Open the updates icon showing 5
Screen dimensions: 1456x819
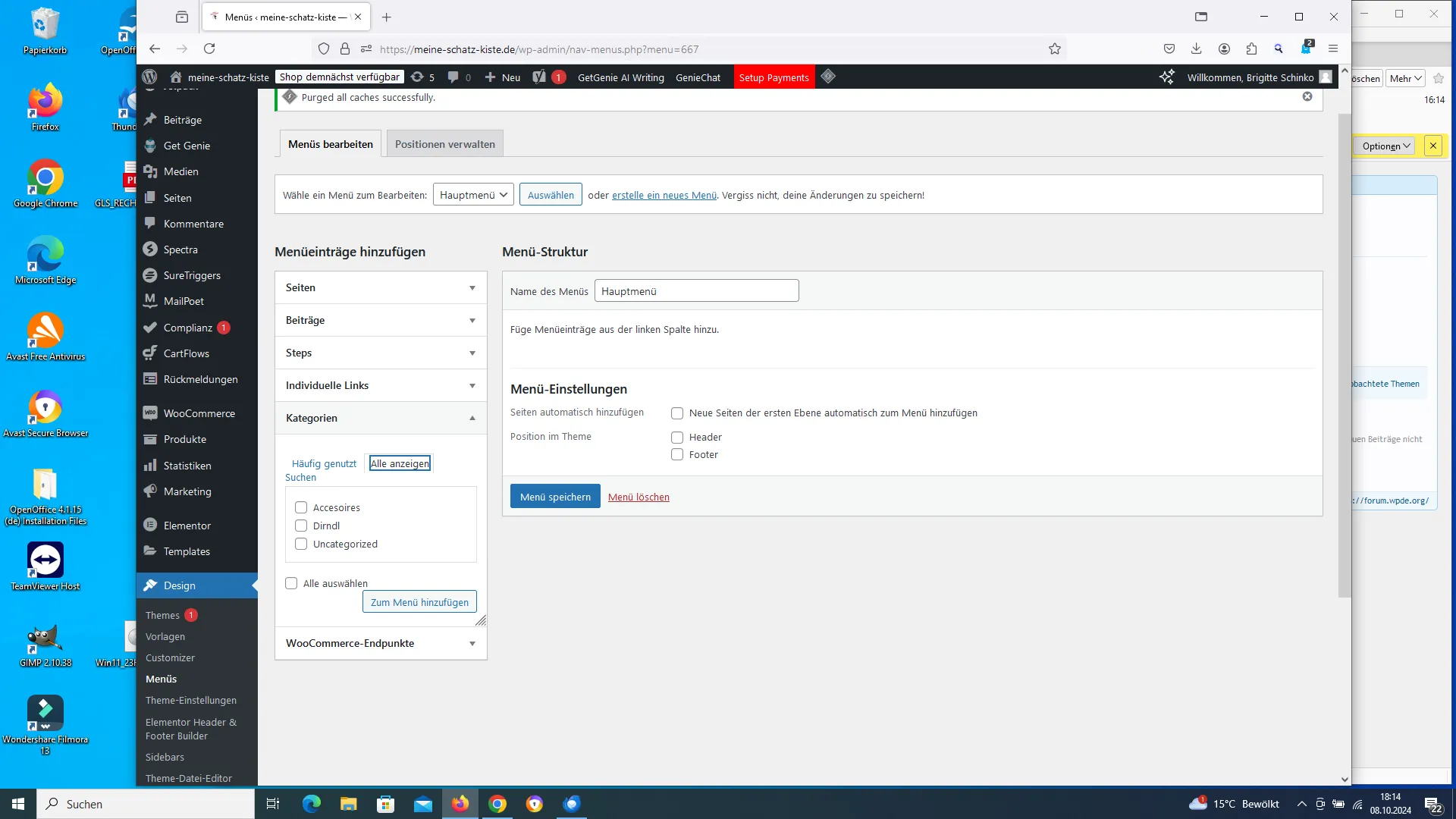click(x=422, y=77)
